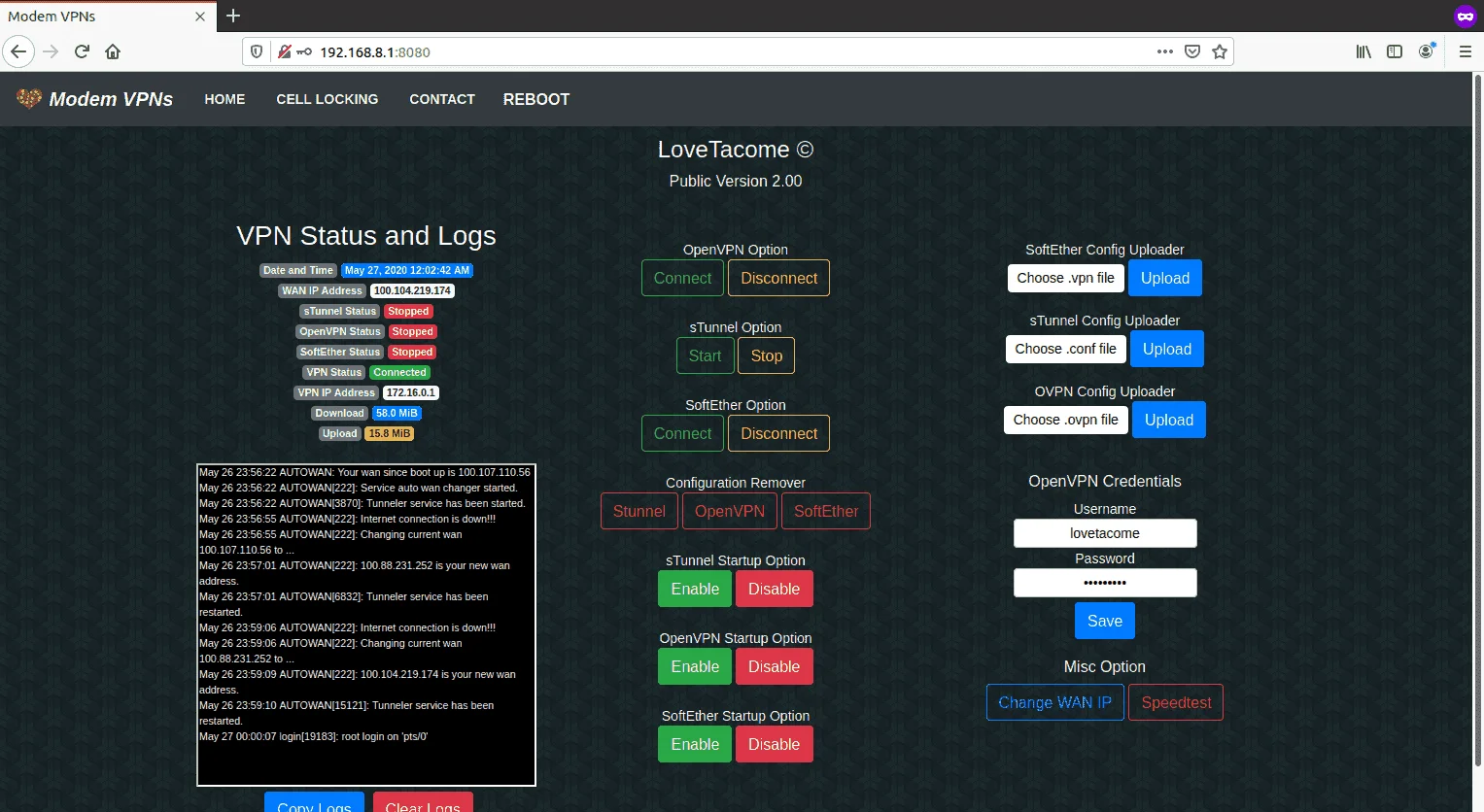The height and width of the screenshot is (812, 1484).
Task: Close the Modem VPNs tab
Action: 200,17
